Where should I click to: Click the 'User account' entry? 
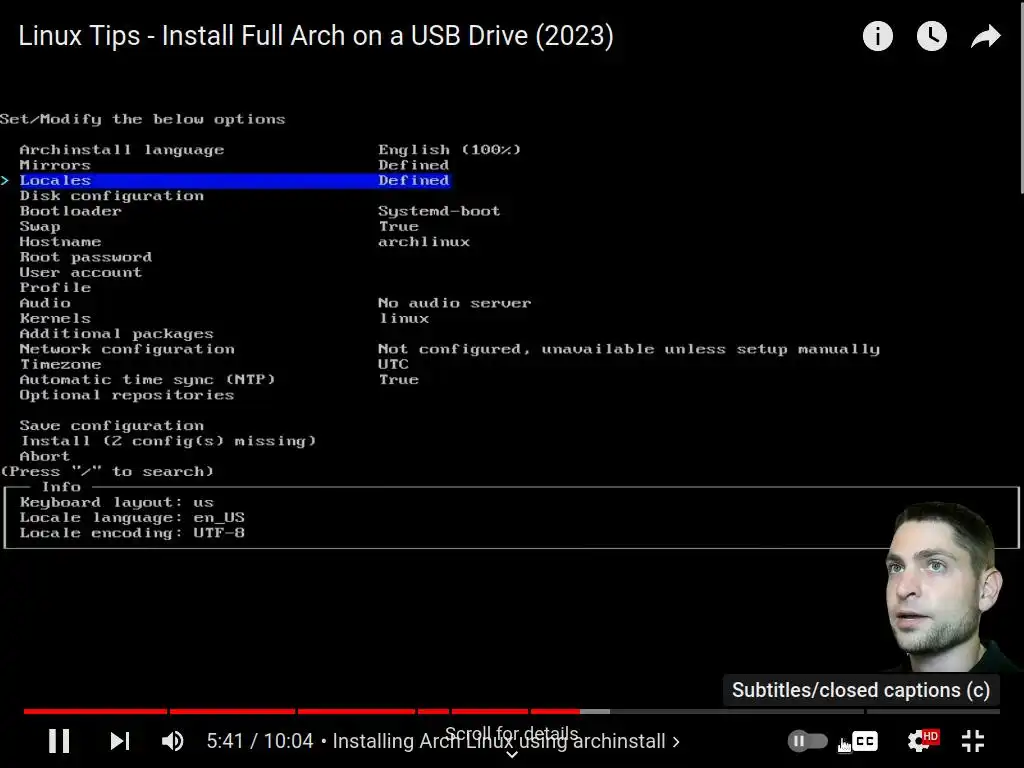click(x=80, y=272)
